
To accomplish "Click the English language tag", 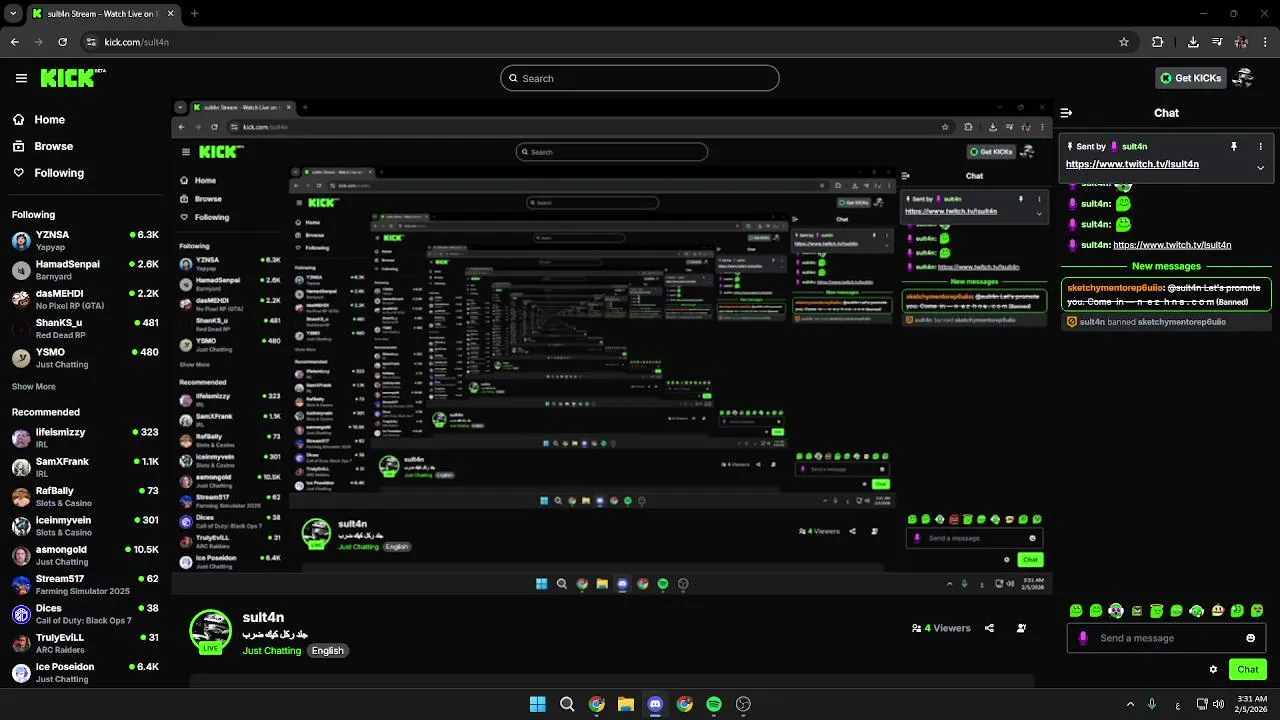I will tap(327, 650).
